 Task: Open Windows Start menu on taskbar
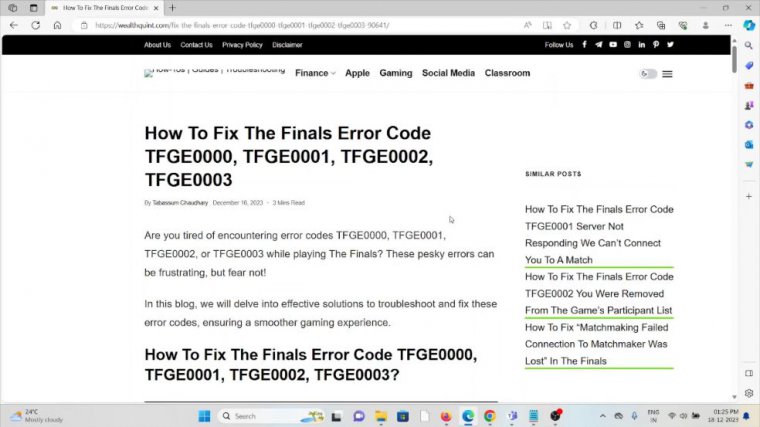[x=204, y=416]
